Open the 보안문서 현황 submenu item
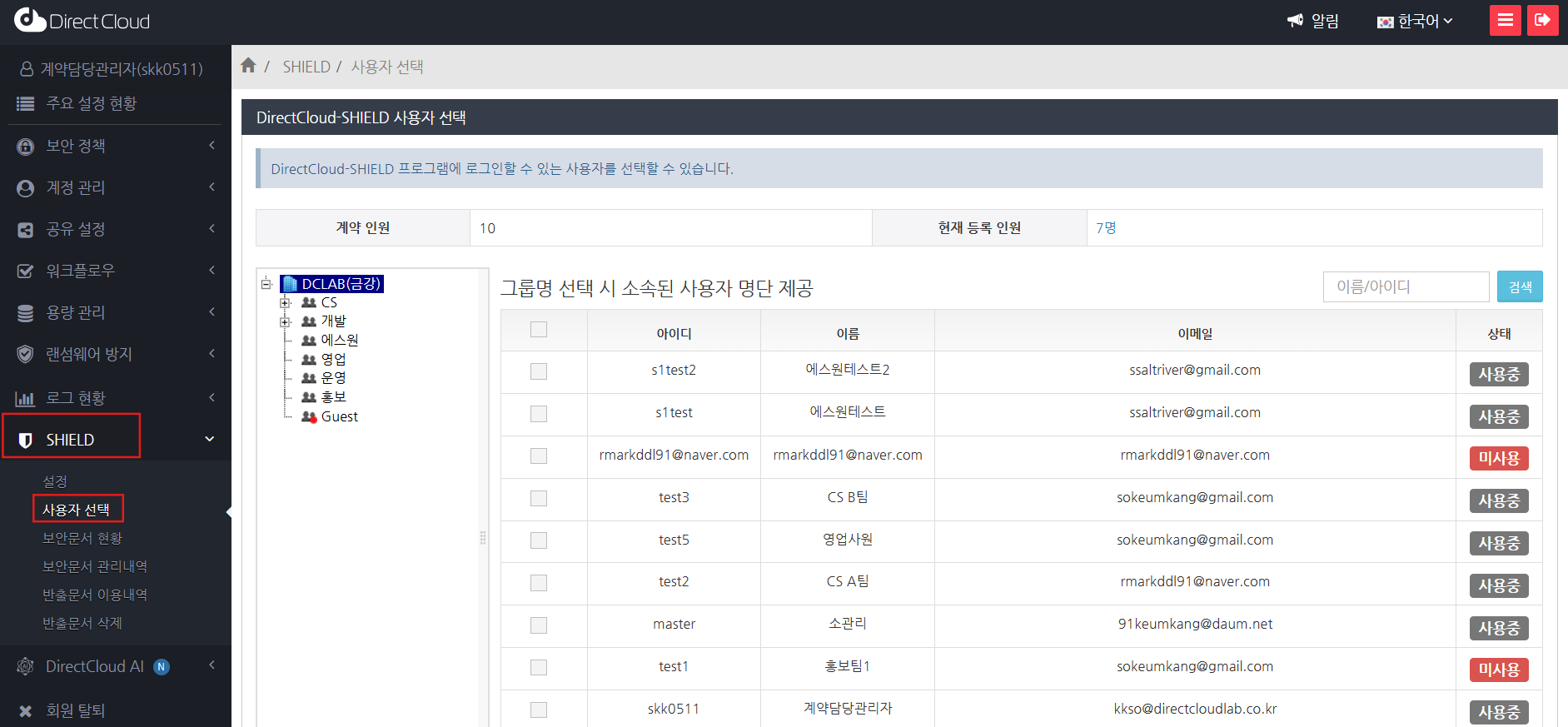This screenshot has height=727, width=1568. 82,538
